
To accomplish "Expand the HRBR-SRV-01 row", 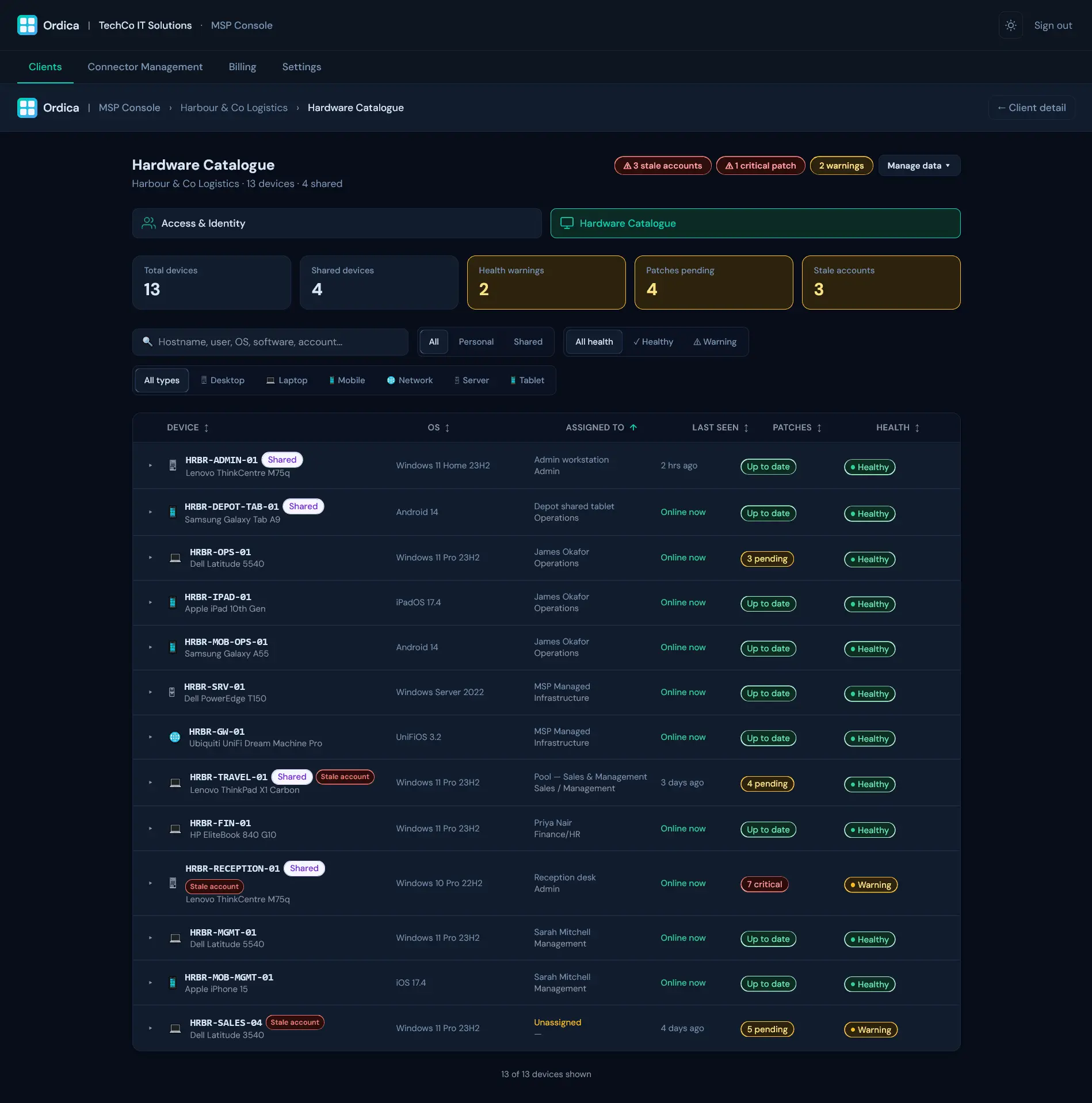I will (150, 692).
